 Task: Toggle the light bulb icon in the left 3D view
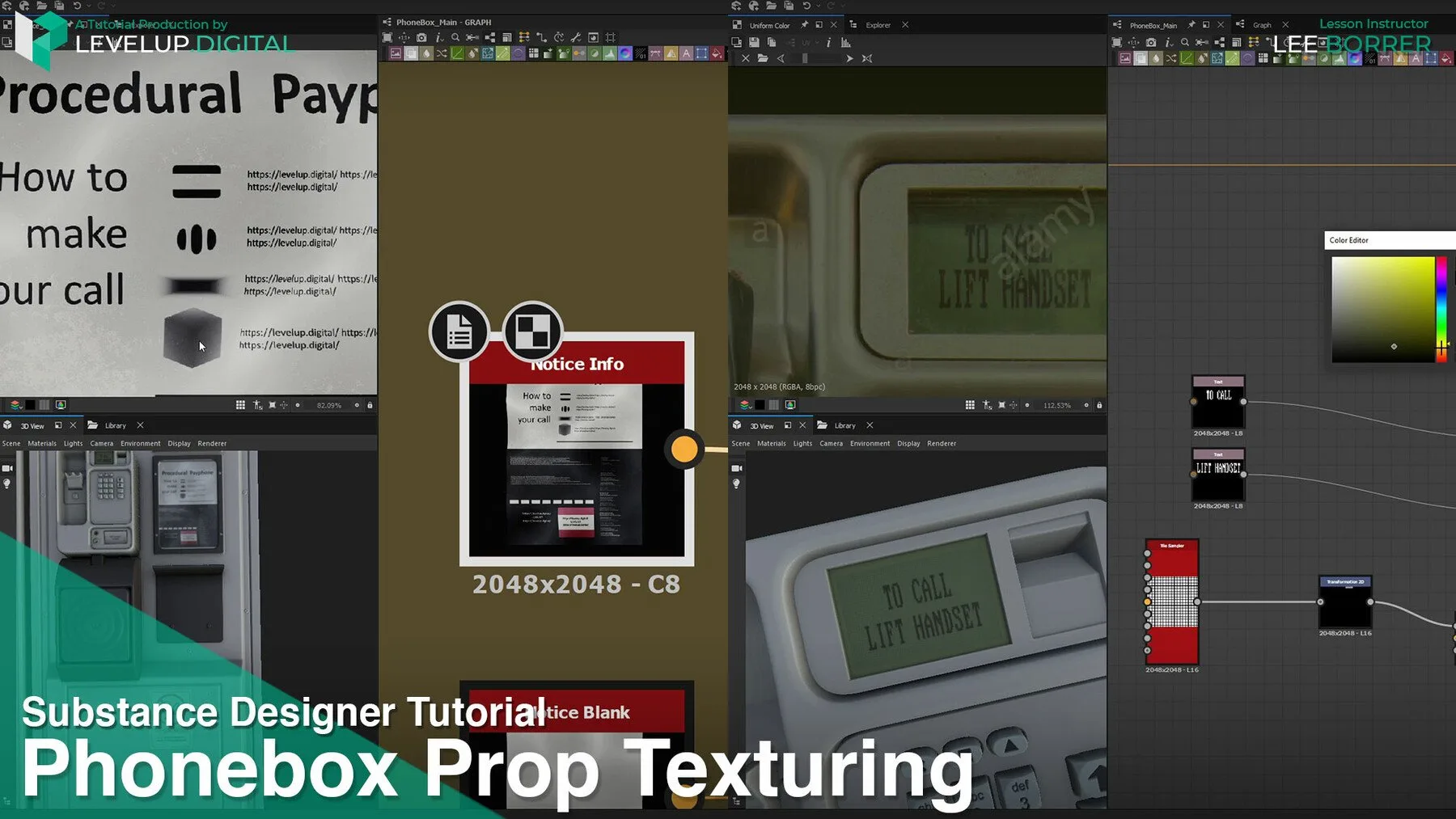tap(7, 483)
